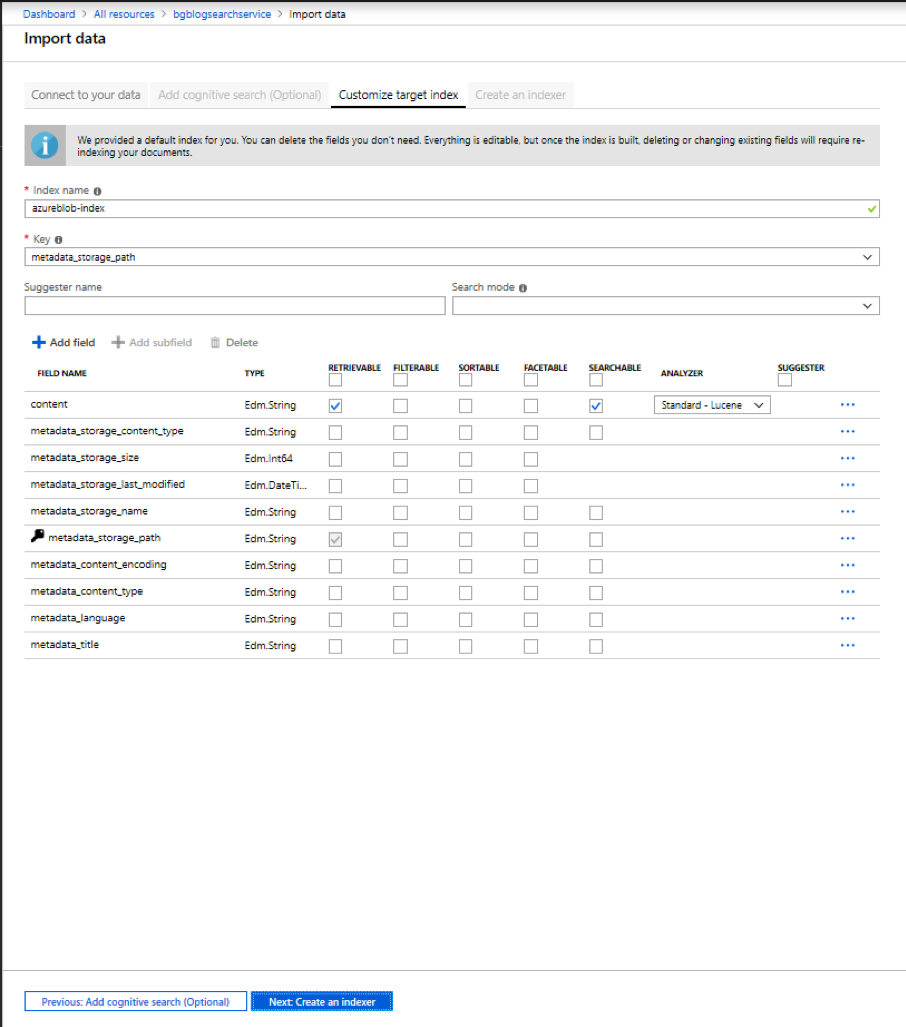Image resolution: width=906 pixels, height=1027 pixels.
Task: Open the Analyzer dropdown showing Standard - Lucene
Action: point(711,404)
